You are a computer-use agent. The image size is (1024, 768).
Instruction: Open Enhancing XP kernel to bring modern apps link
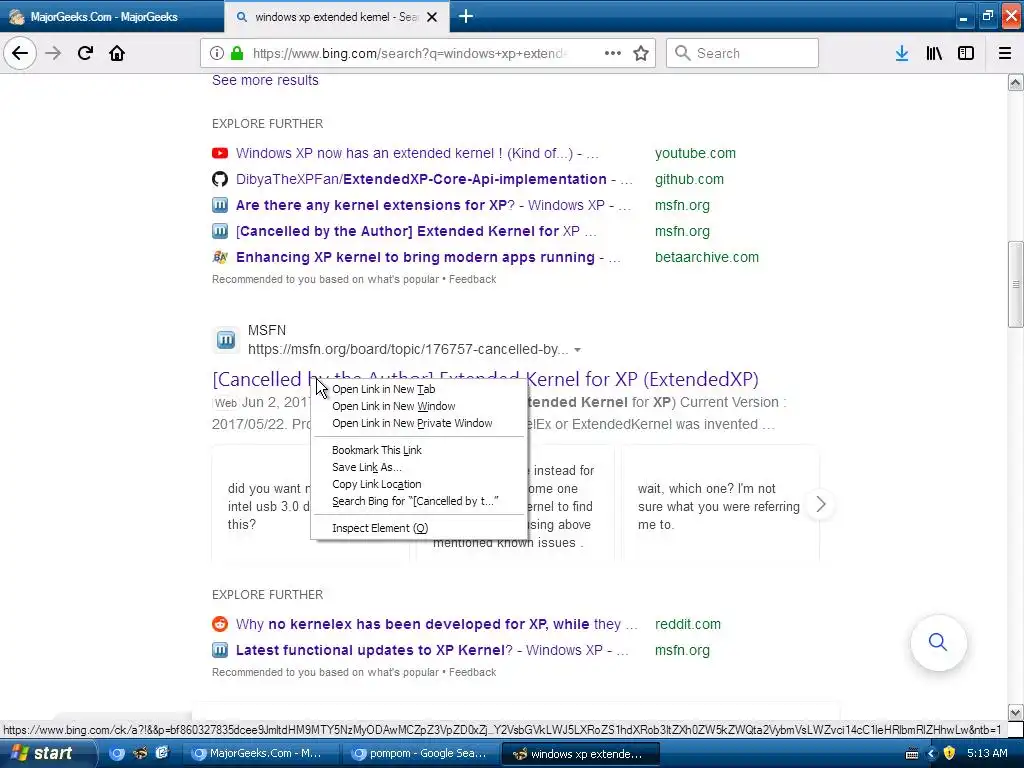click(x=428, y=257)
